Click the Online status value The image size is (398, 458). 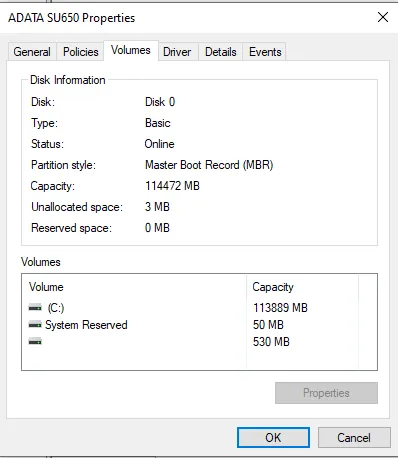point(159,144)
